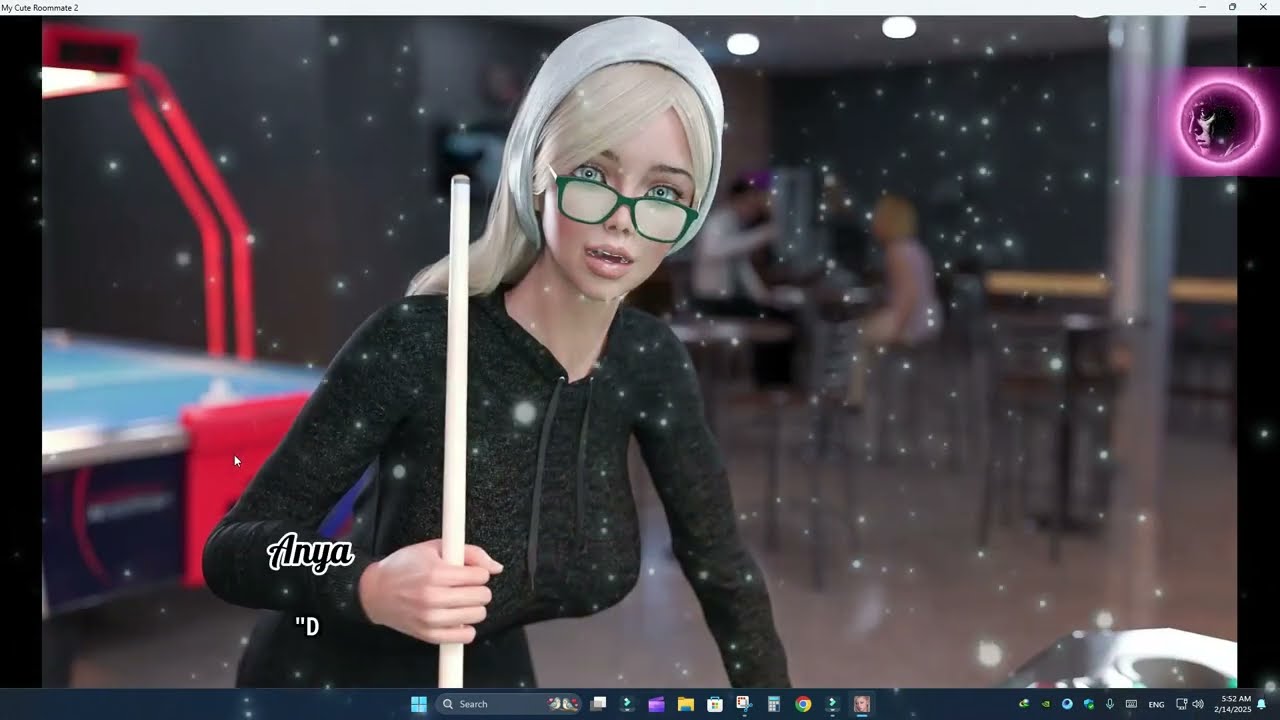1280x720 pixels.
Task: Select the My Cute Roommate 2 taskbar icon
Action: pos(861,704)
